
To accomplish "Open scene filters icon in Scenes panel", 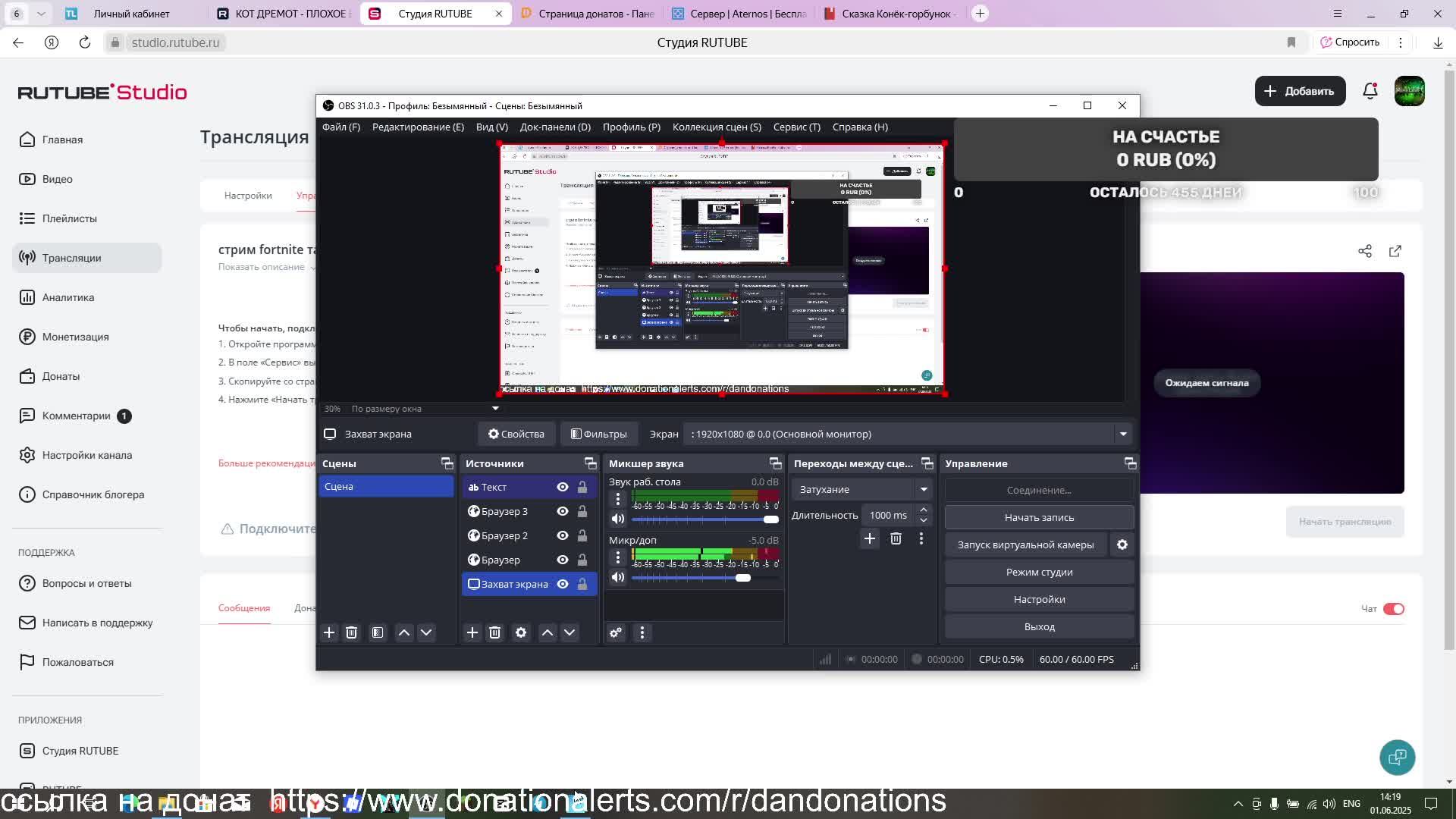I will pos(378,632).
